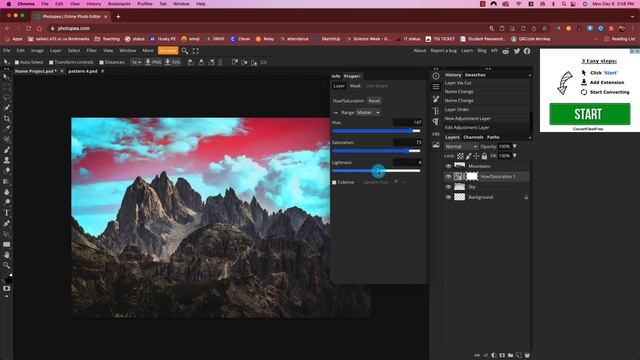
Task: Open the Properties sliders side icon
Action: click(436, 87)
